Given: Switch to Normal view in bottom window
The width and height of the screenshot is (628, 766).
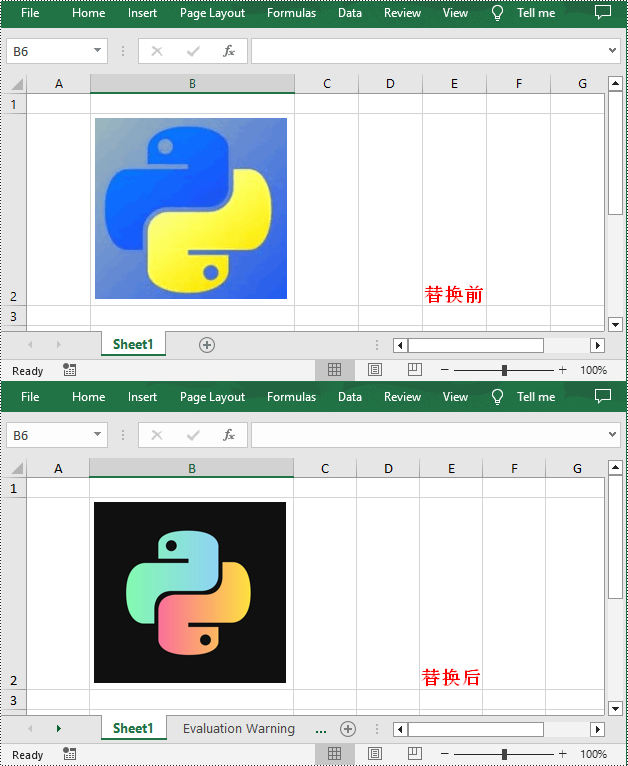Looking at the screenshot, I should (335, 754).
